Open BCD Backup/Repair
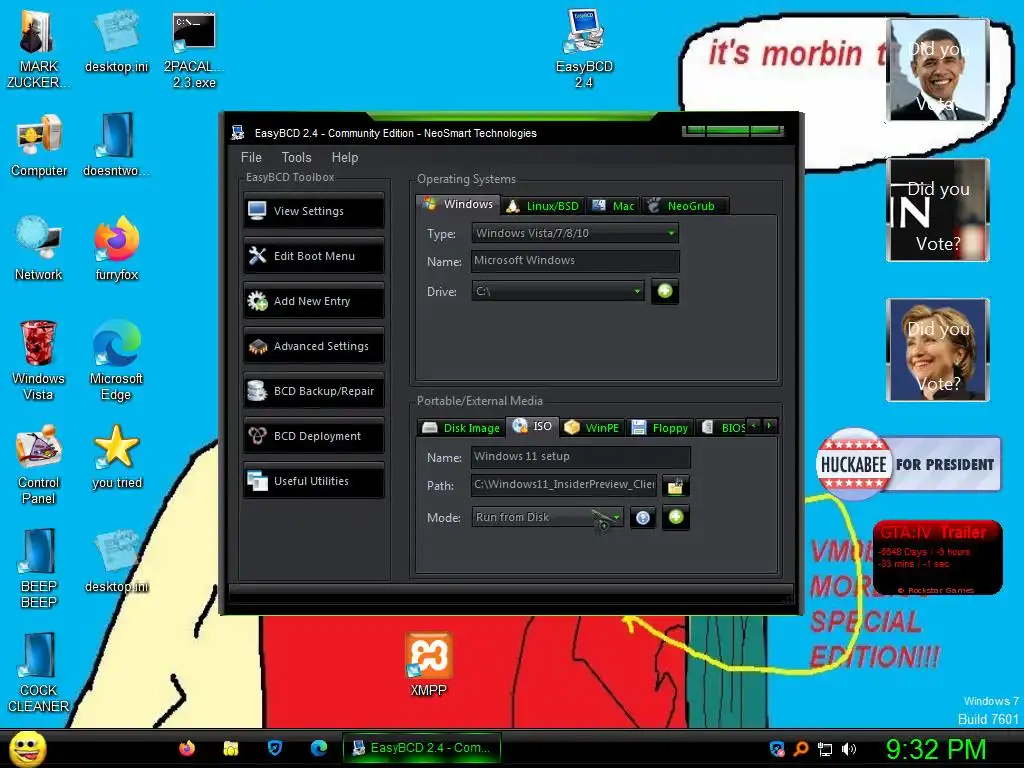Viewport: 1024px width, 768px height. [x=313, y=391]
